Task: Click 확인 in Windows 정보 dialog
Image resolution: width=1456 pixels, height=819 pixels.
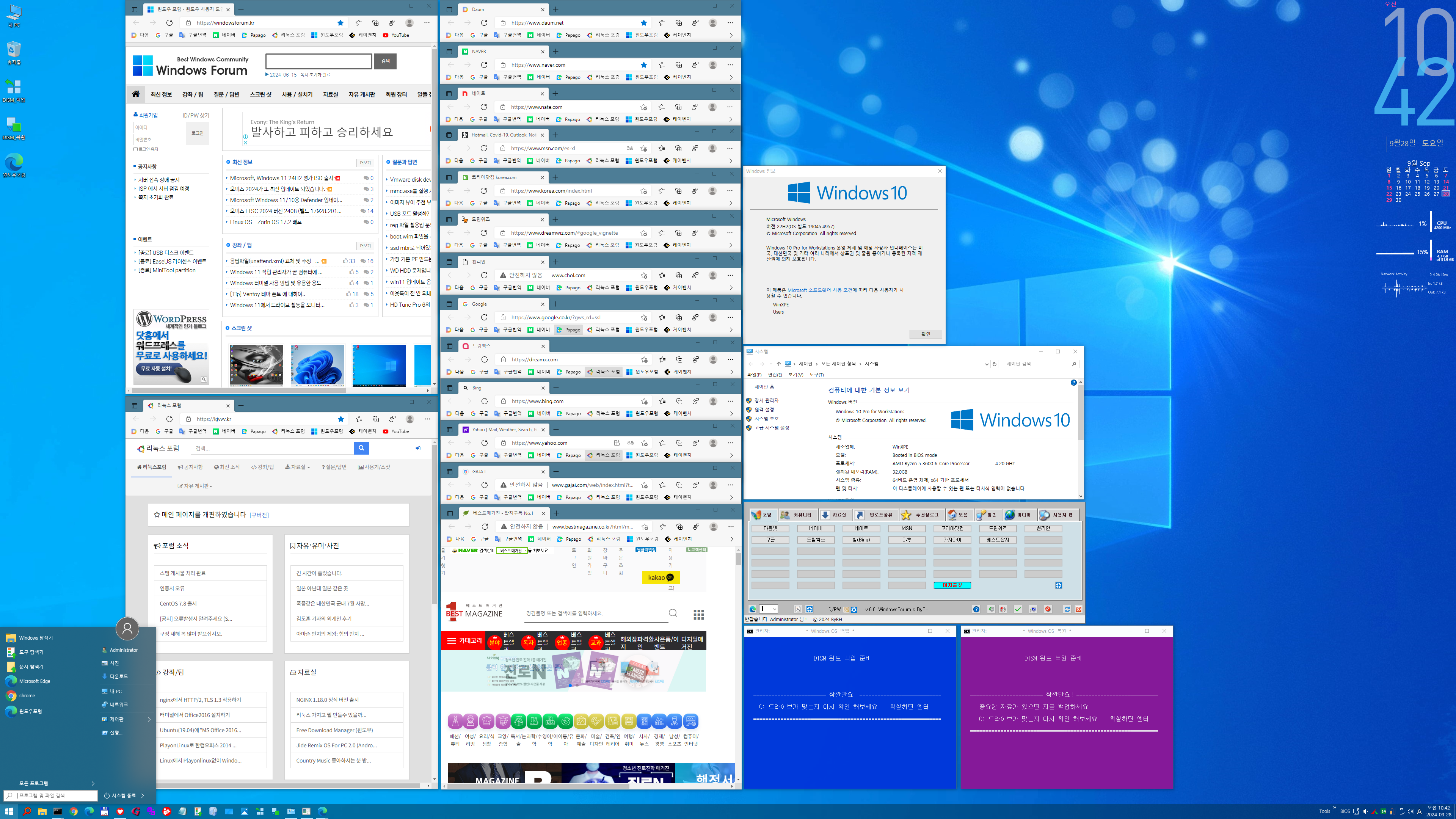Action: 925,334
